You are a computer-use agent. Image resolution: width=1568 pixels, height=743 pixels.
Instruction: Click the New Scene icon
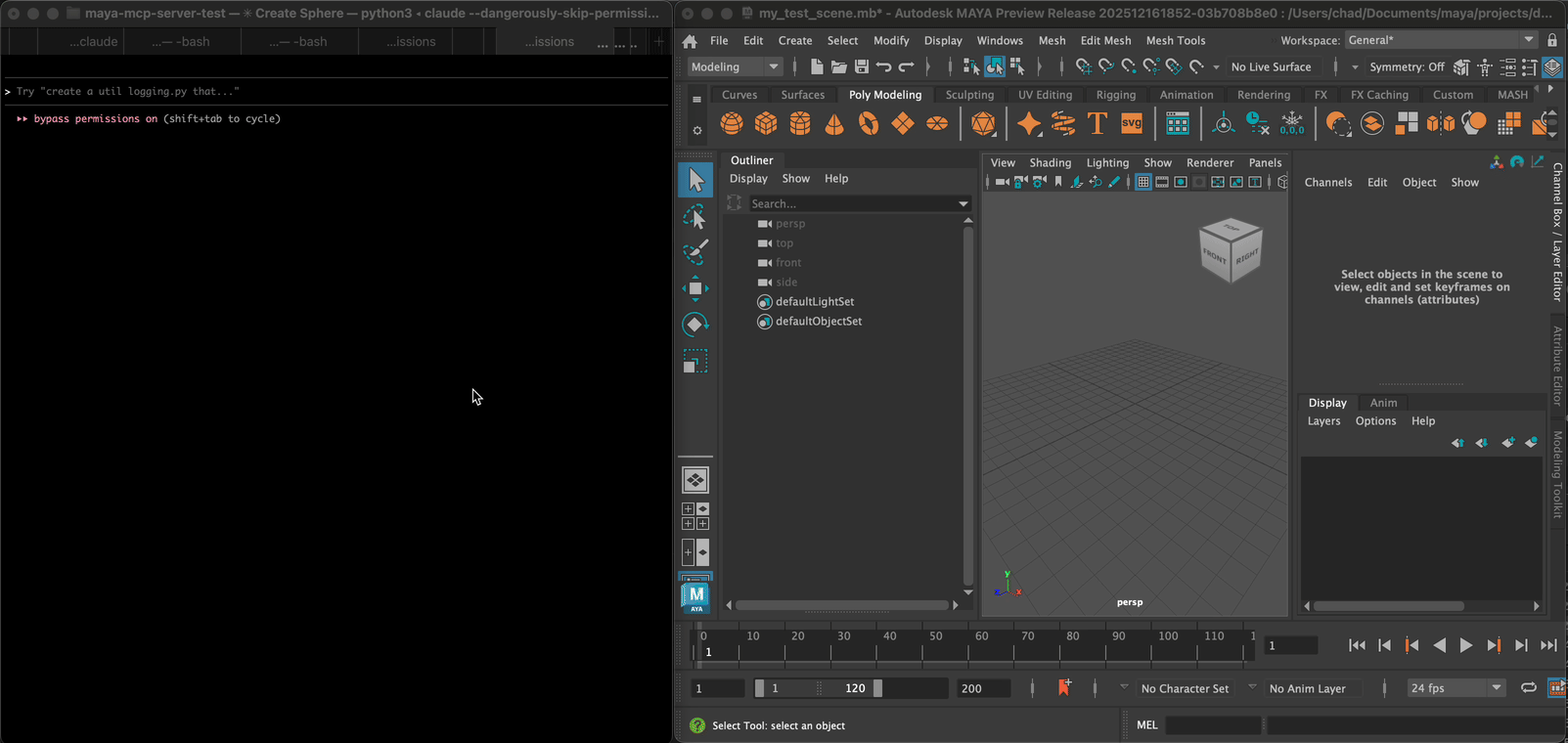(817, 66)
